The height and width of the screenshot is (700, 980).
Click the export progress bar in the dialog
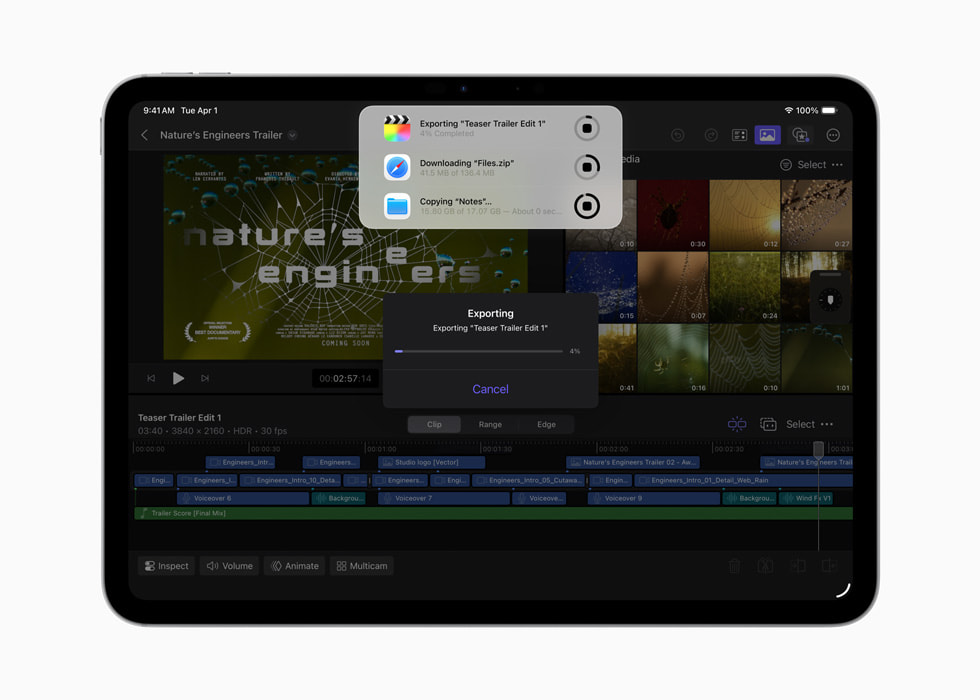coord(480,351)
